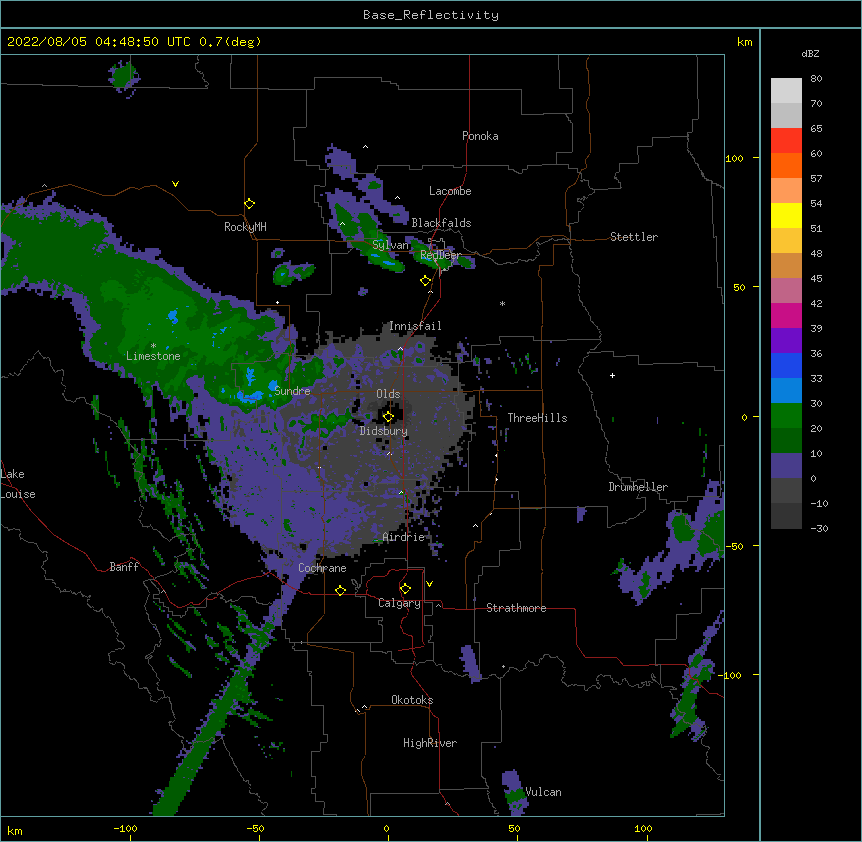The width and height of the screenshot is (862, 842).
Task: Click the yellow diamond marker south of Cochrane
Action: coord(340,590)
